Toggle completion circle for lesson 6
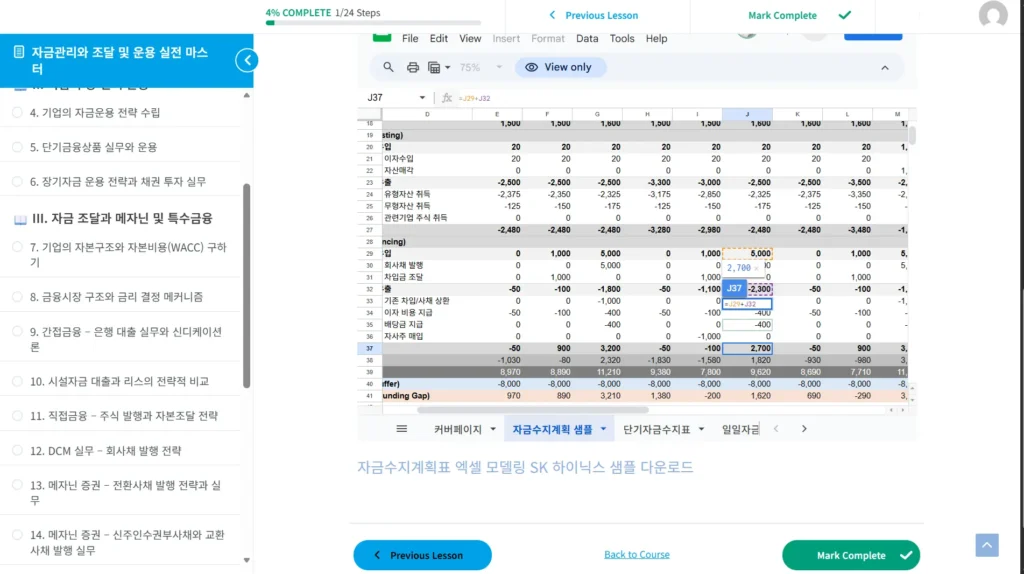The height and width of the screenshot is (574, 1024). click(17, 182)
